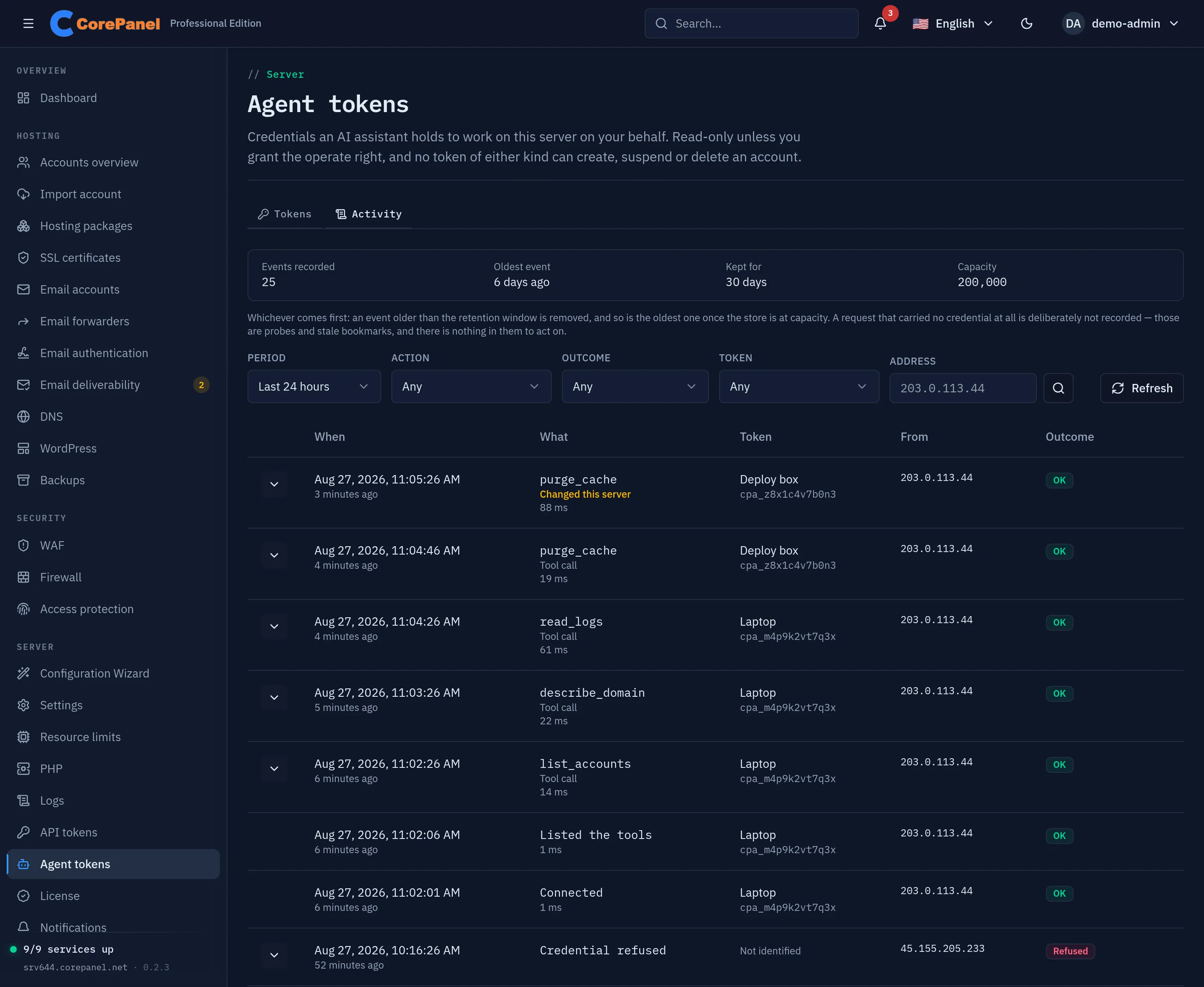Image resolution: width=1204 pixels, height=987 pixels.
Task: Open Email deliverability
Action: tap(113, 385)
